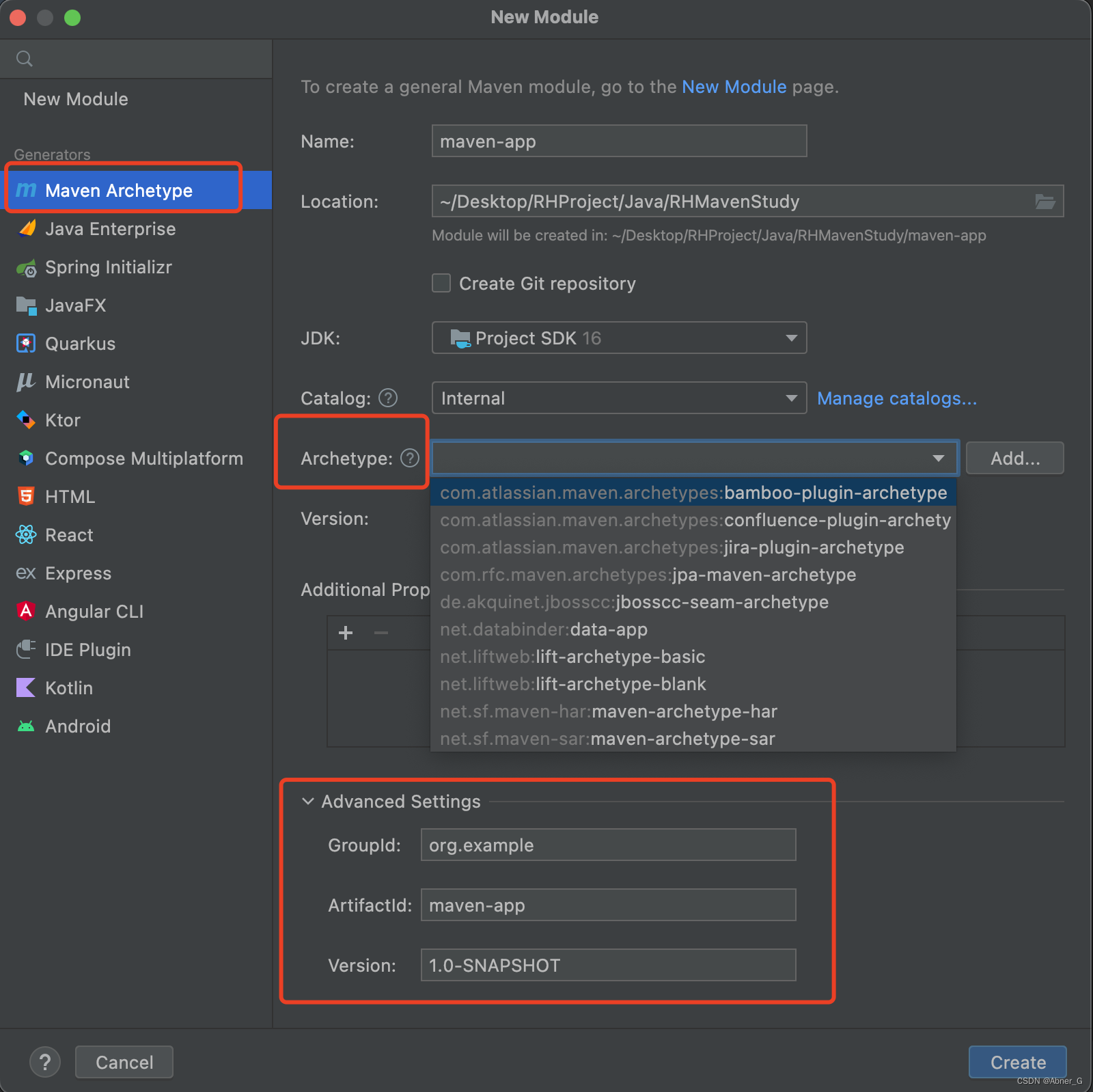Select the JavaFX folder icon
This screenshot has width=1093, height=1092.
click(x=26, y=305)
